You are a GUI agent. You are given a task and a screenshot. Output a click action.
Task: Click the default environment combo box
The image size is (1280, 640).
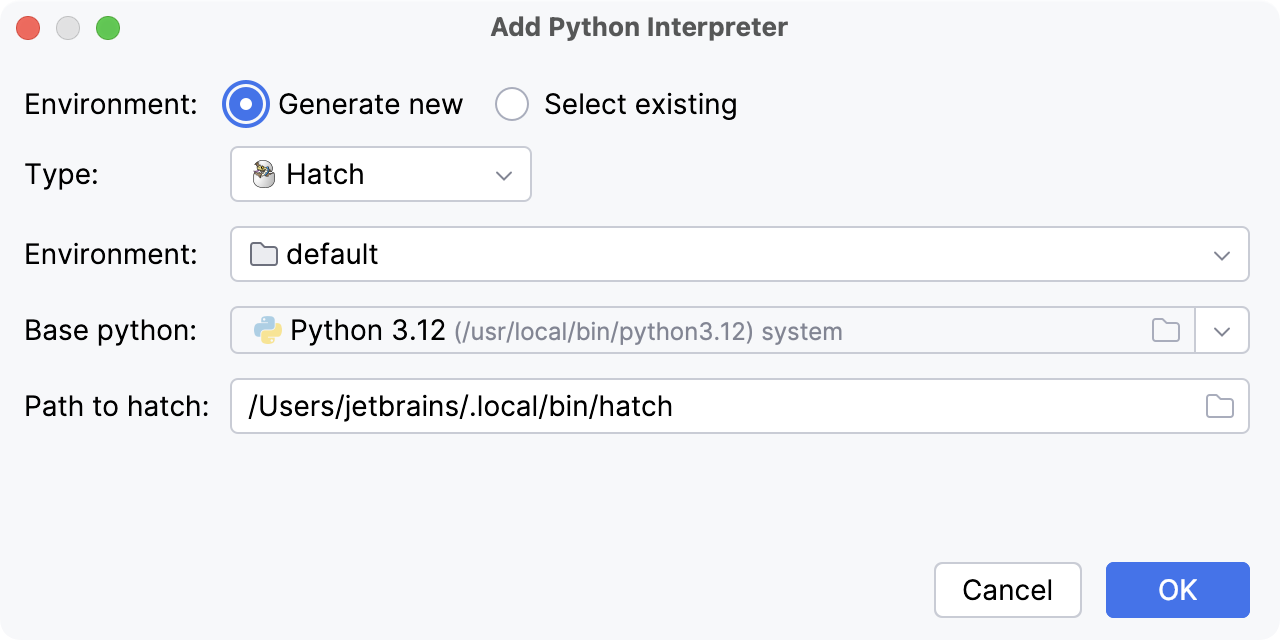tap(700, 254)
